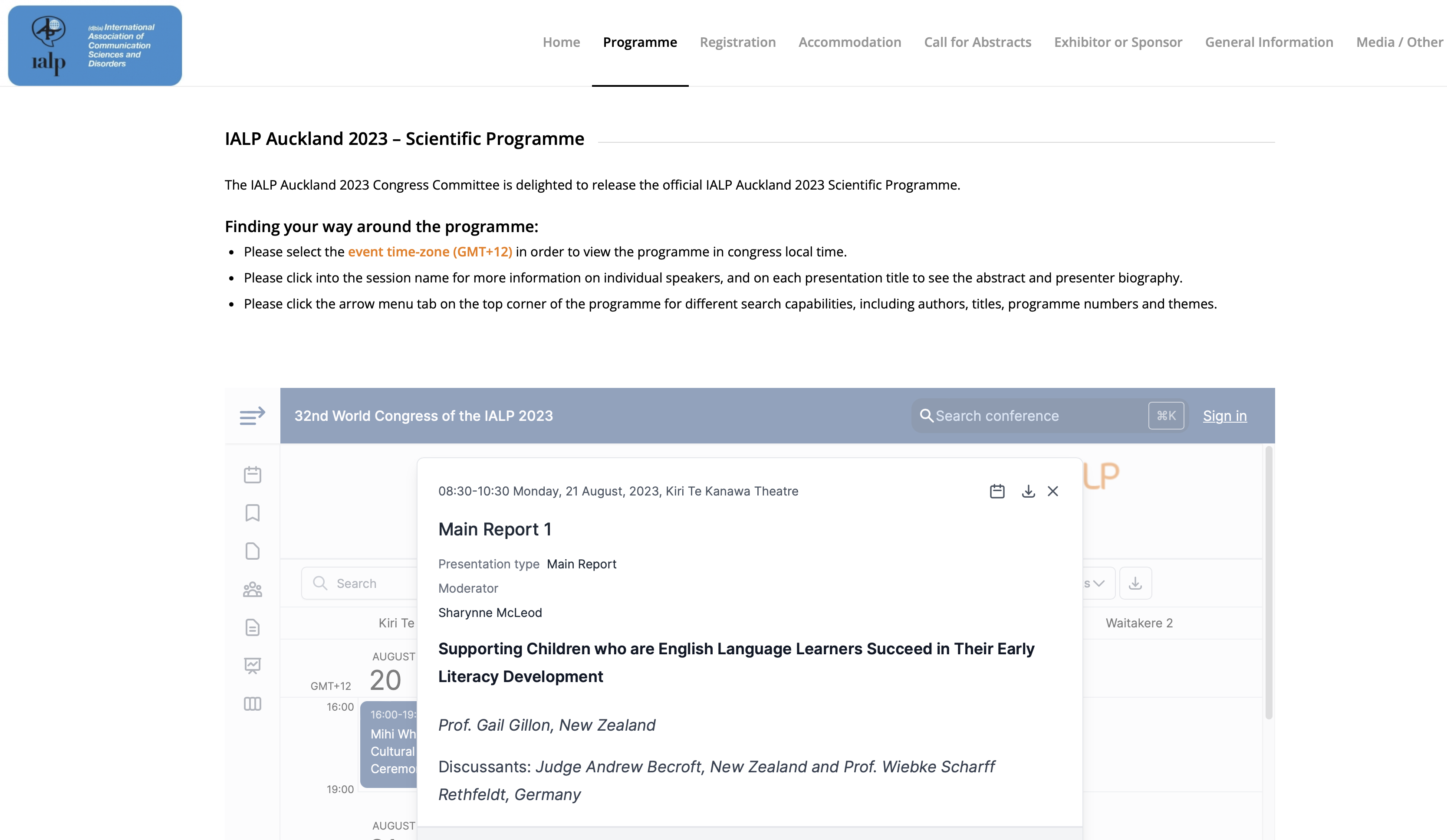Open Call for Abstracts

coord(977,42)
